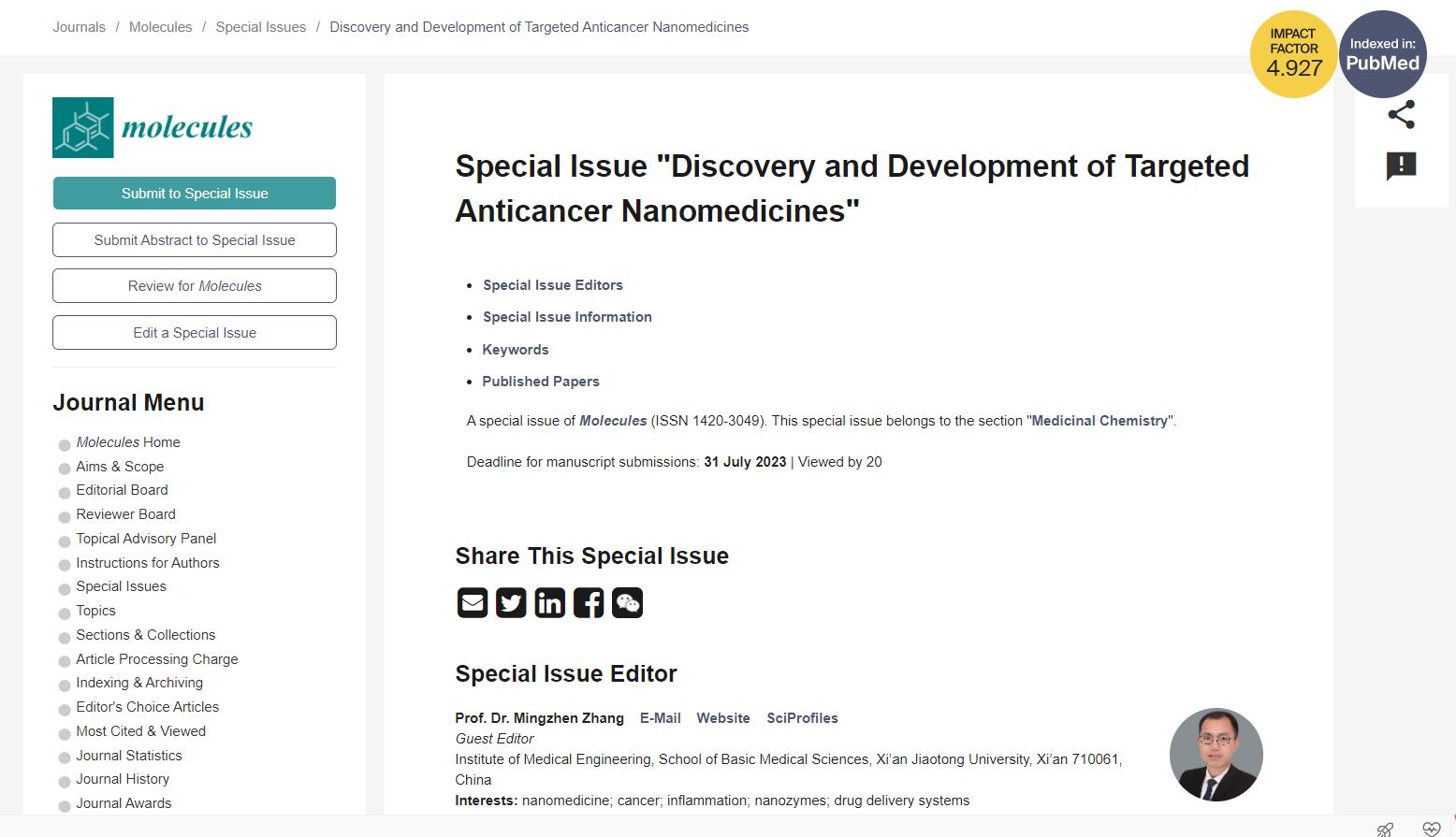Navigate to Special Issues breadcrumb

tap(260, 27)
